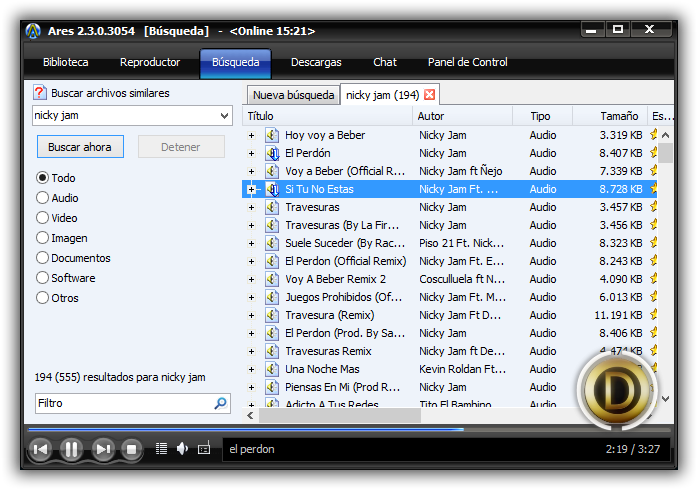Select the Todo radio button

coord(42,178)
